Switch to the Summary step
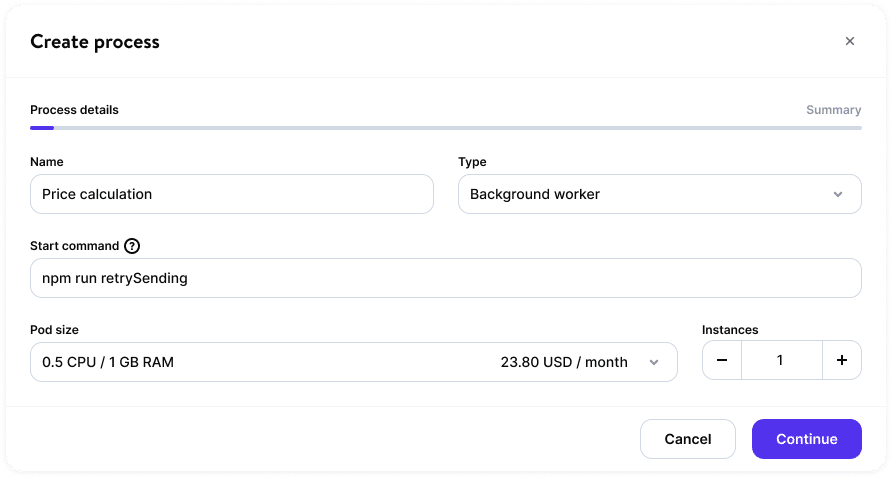 click(x=833, y=110)
